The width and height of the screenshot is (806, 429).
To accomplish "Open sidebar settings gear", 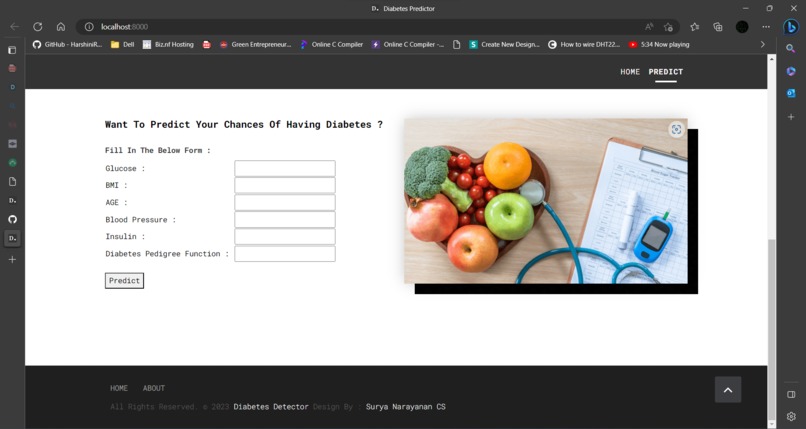I will pyautogui.click(x=791, y=416).
